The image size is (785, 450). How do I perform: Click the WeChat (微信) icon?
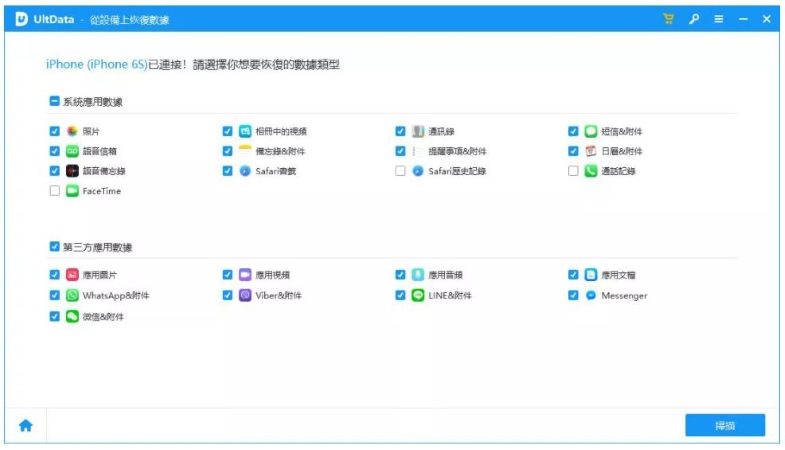coord(72,317)
